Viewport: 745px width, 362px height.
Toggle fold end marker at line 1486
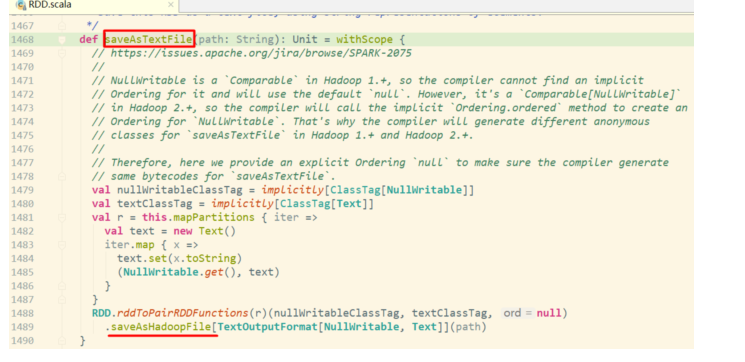pos(62,286)
